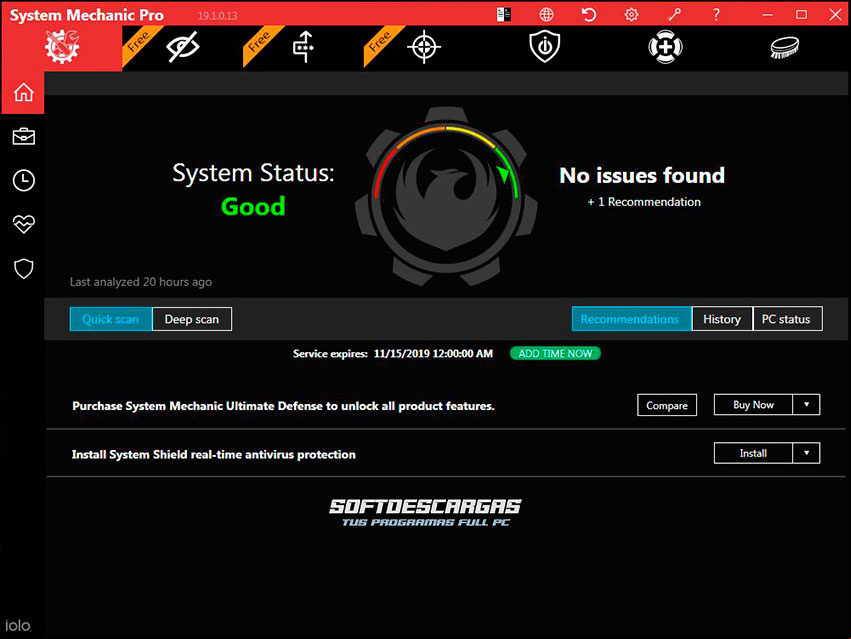Open the Security shield sidebar icon
851x639 pixels.
(x=23, y=268)
